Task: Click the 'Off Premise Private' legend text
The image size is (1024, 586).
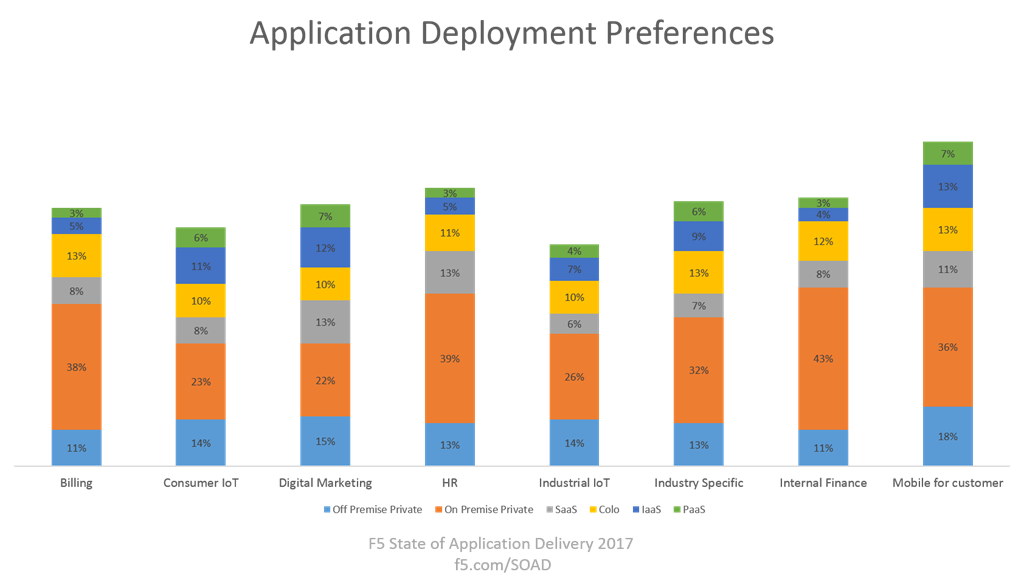Action: [377, 510]
